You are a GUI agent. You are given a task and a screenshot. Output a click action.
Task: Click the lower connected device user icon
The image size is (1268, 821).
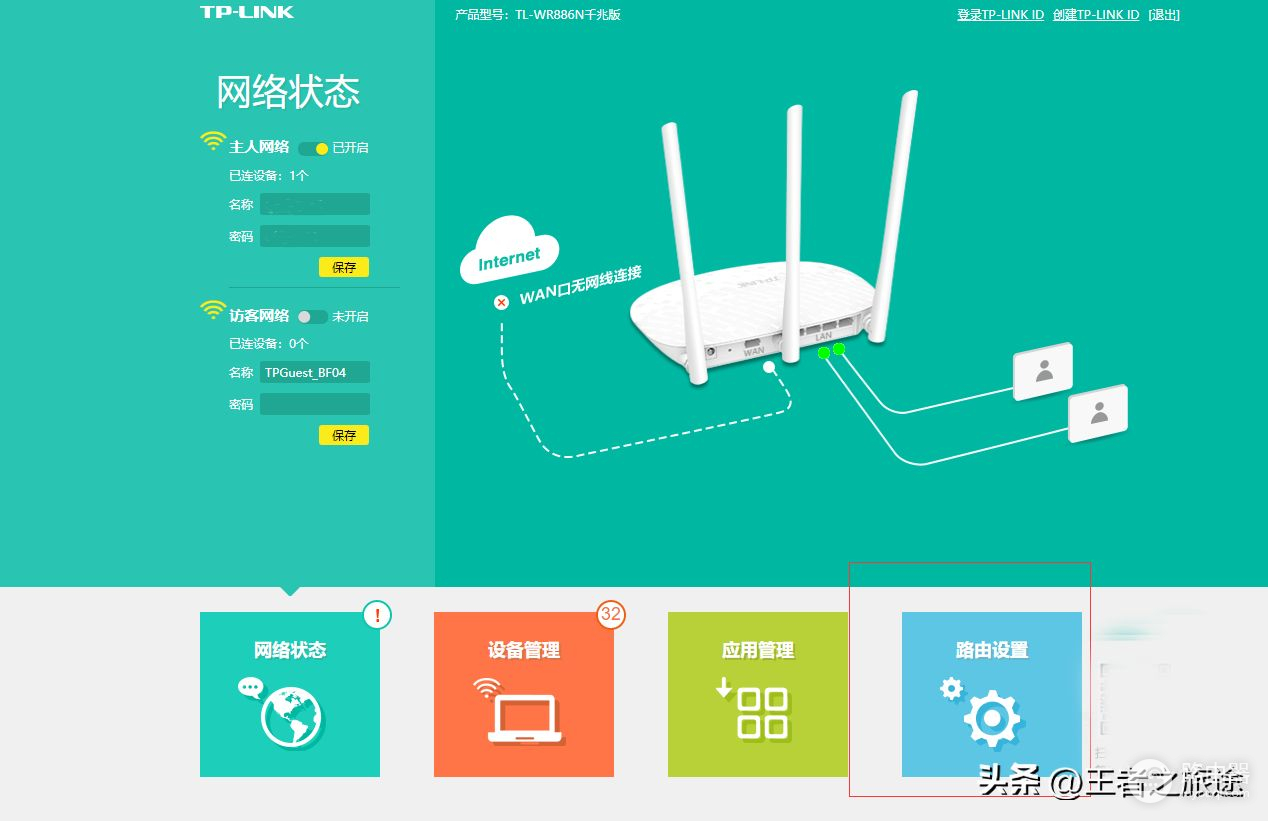pos(1098,413)
